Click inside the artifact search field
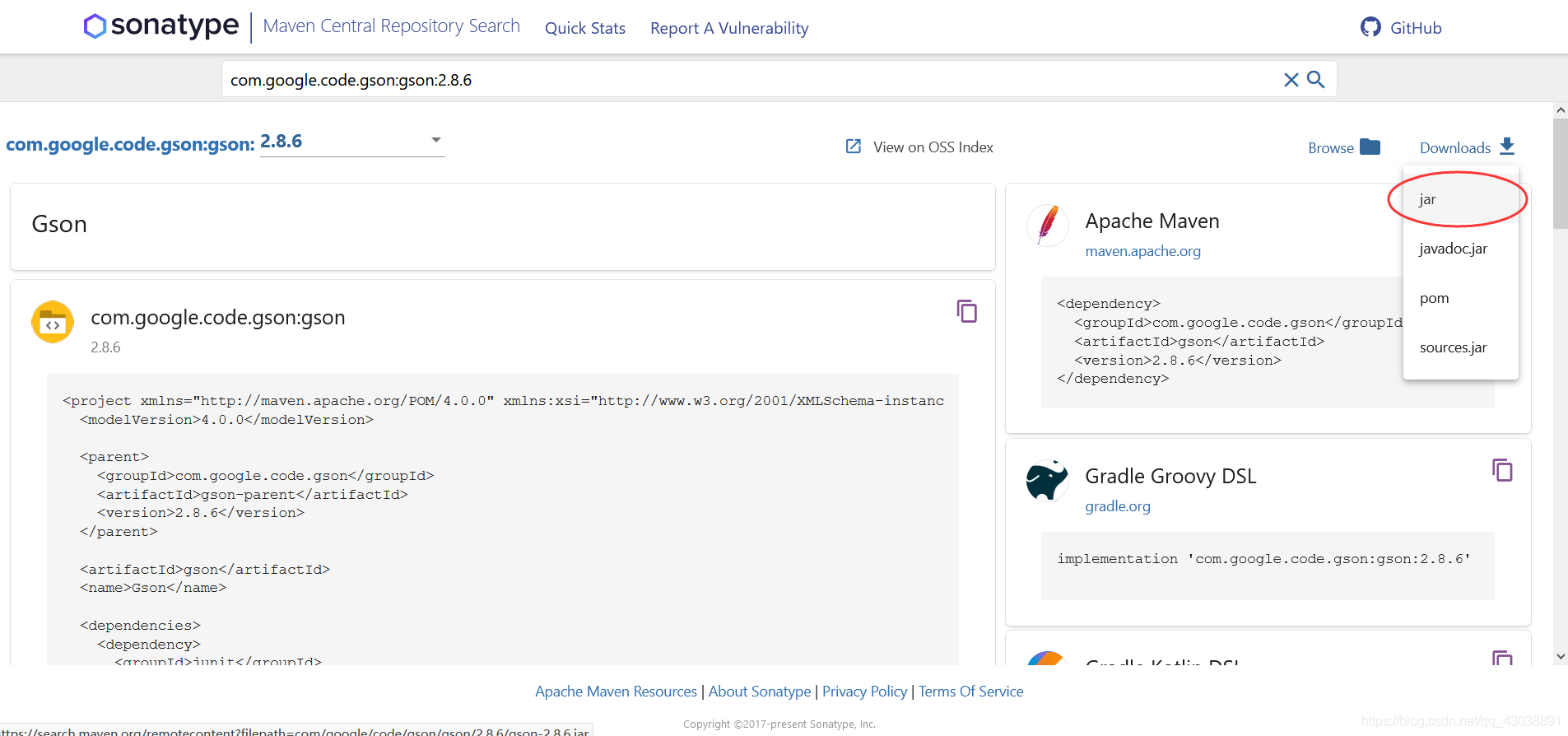 (741, 80)
